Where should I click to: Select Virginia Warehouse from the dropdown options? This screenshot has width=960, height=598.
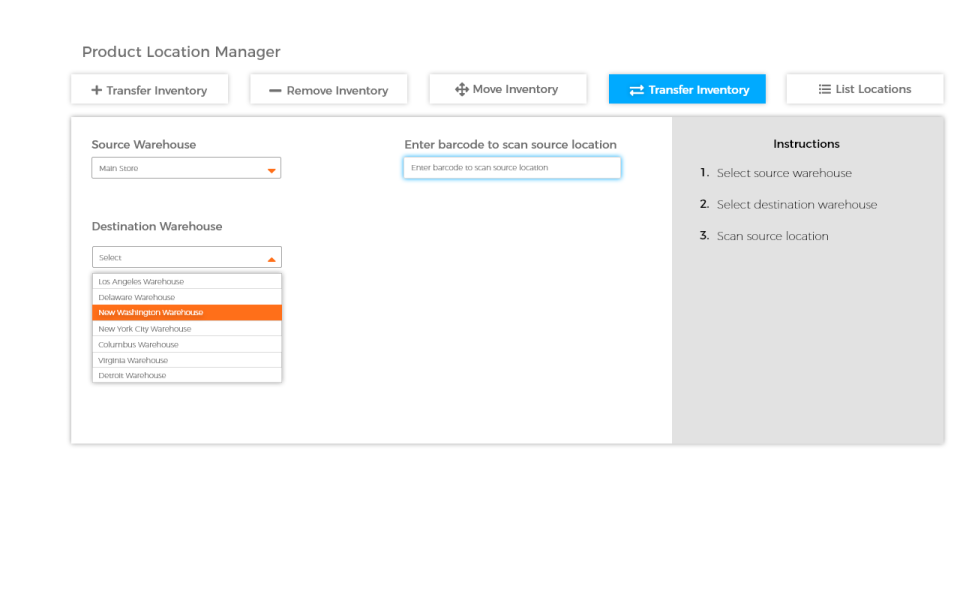click(x=186, y=360)
